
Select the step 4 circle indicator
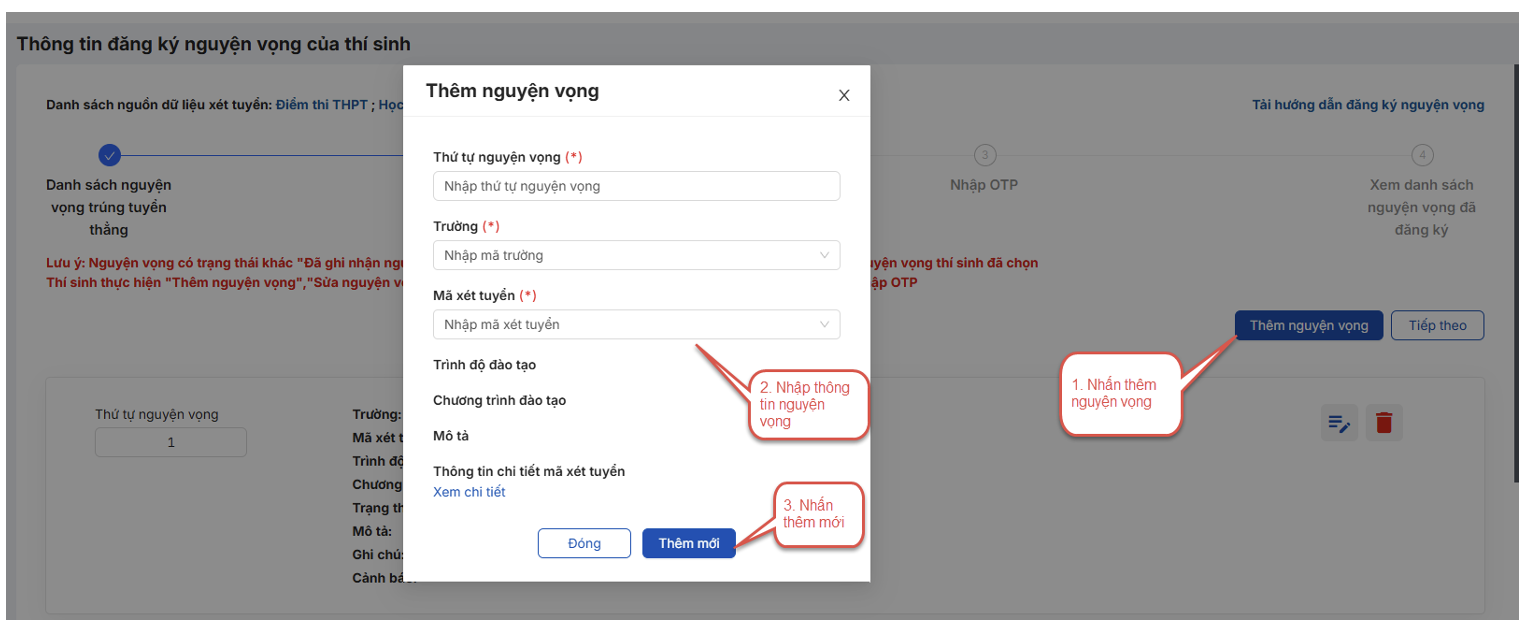point(1421,155)
